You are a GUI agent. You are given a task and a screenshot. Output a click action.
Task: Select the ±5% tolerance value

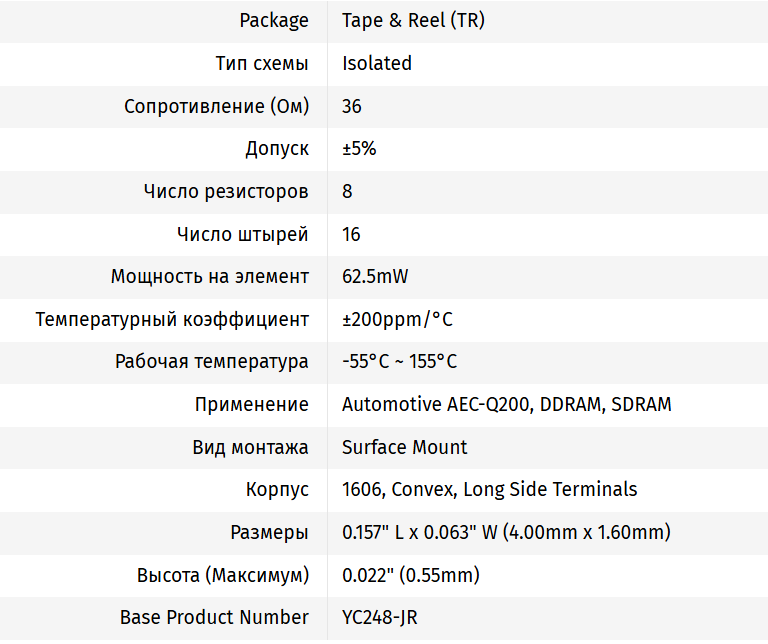(359, 149)
